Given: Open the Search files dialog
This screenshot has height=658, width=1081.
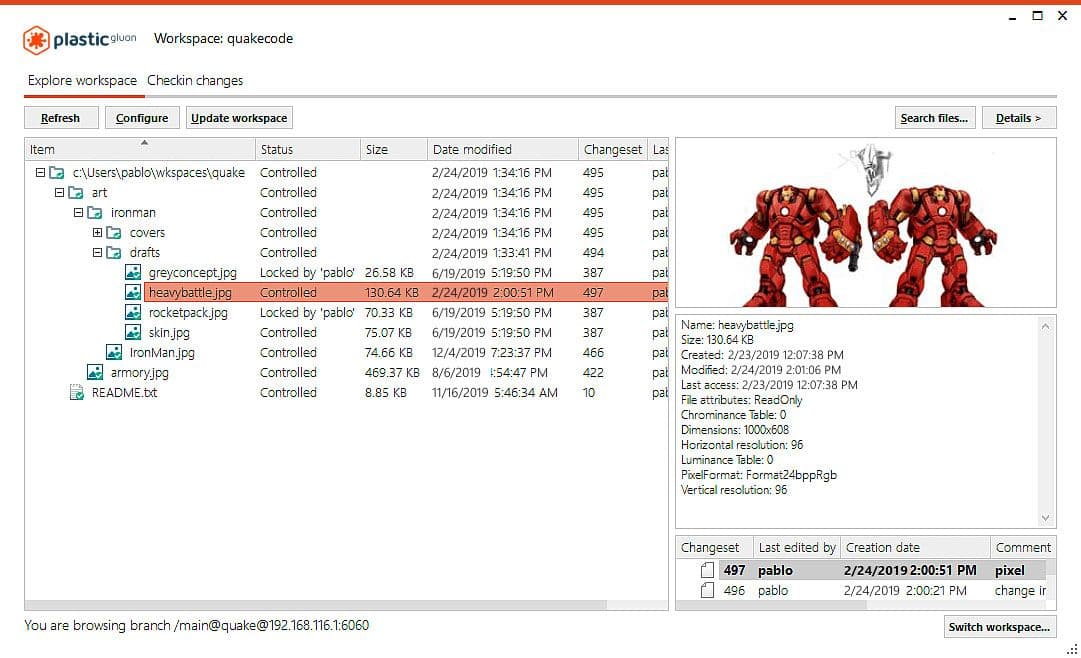Looking at the screenshot, I should [934, 117].
